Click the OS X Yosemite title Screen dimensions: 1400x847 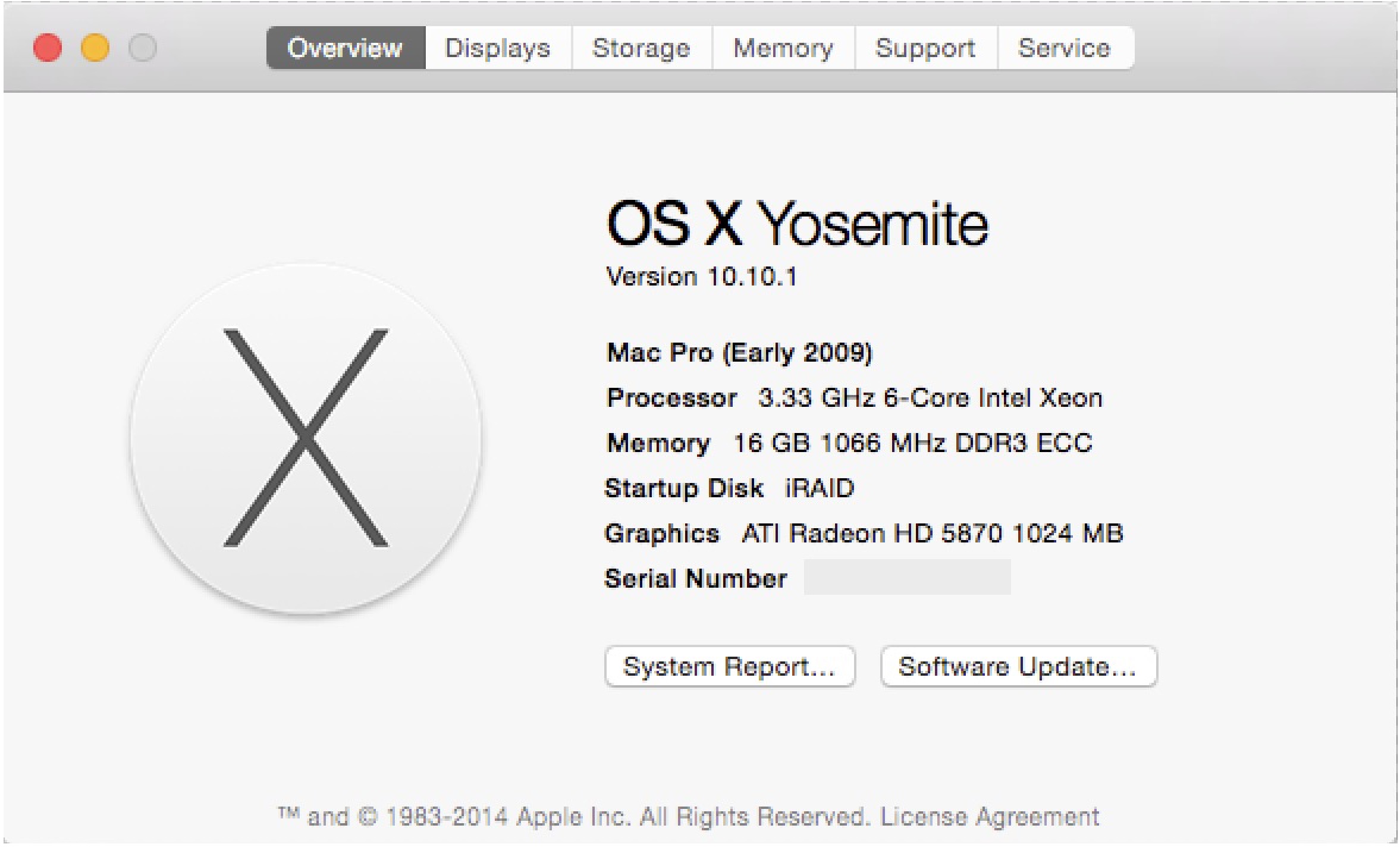click(x=797, y=224)
